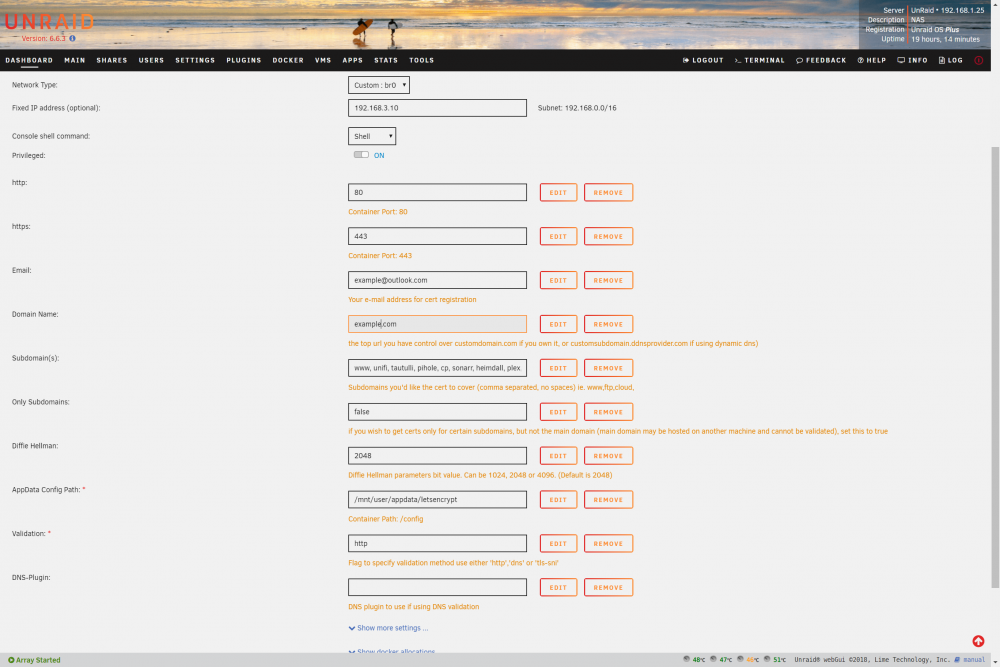The image size is (1000, 667).
Task: Remove the Subdomain(s) variable
Action: coord(608,368)
